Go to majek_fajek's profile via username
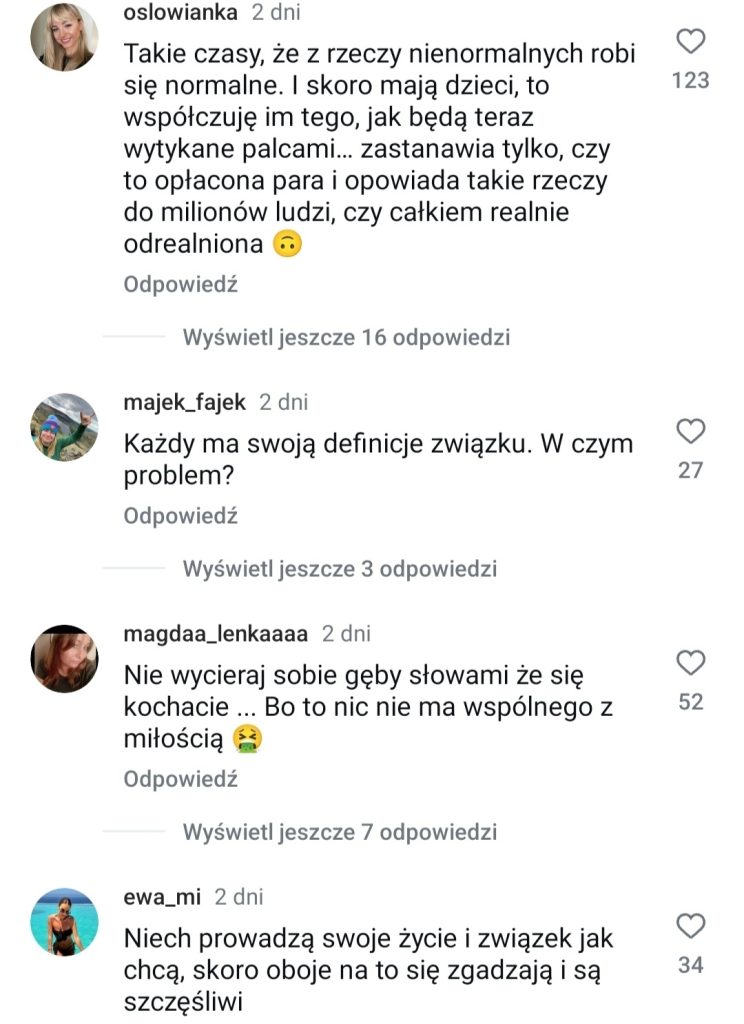The height and width of the screenshot is (1024, 744). [186, 402]
